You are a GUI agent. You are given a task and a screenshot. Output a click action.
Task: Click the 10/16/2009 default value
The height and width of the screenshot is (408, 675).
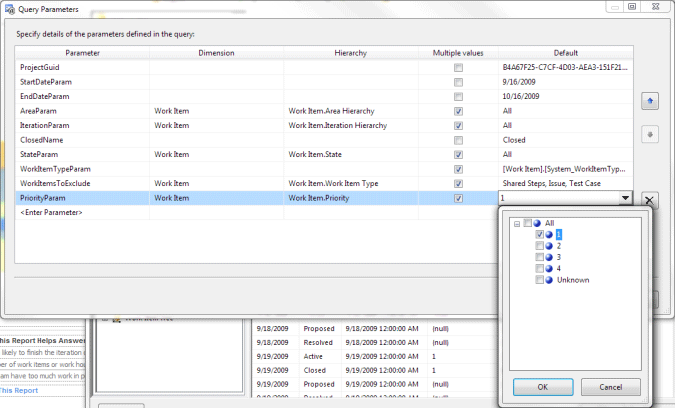[520, 96]
